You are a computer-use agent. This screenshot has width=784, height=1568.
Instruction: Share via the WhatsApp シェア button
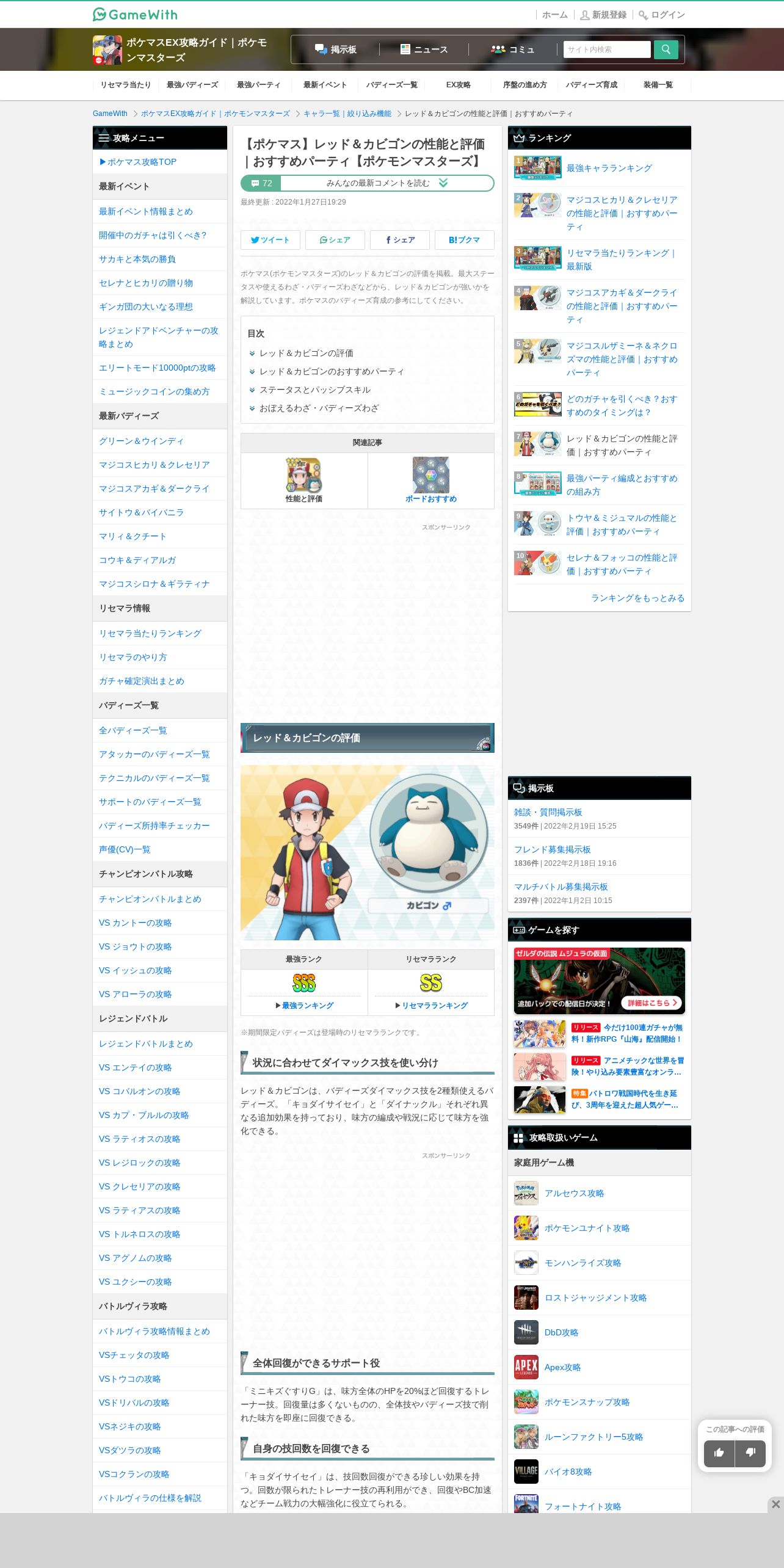tap(335, 240)
